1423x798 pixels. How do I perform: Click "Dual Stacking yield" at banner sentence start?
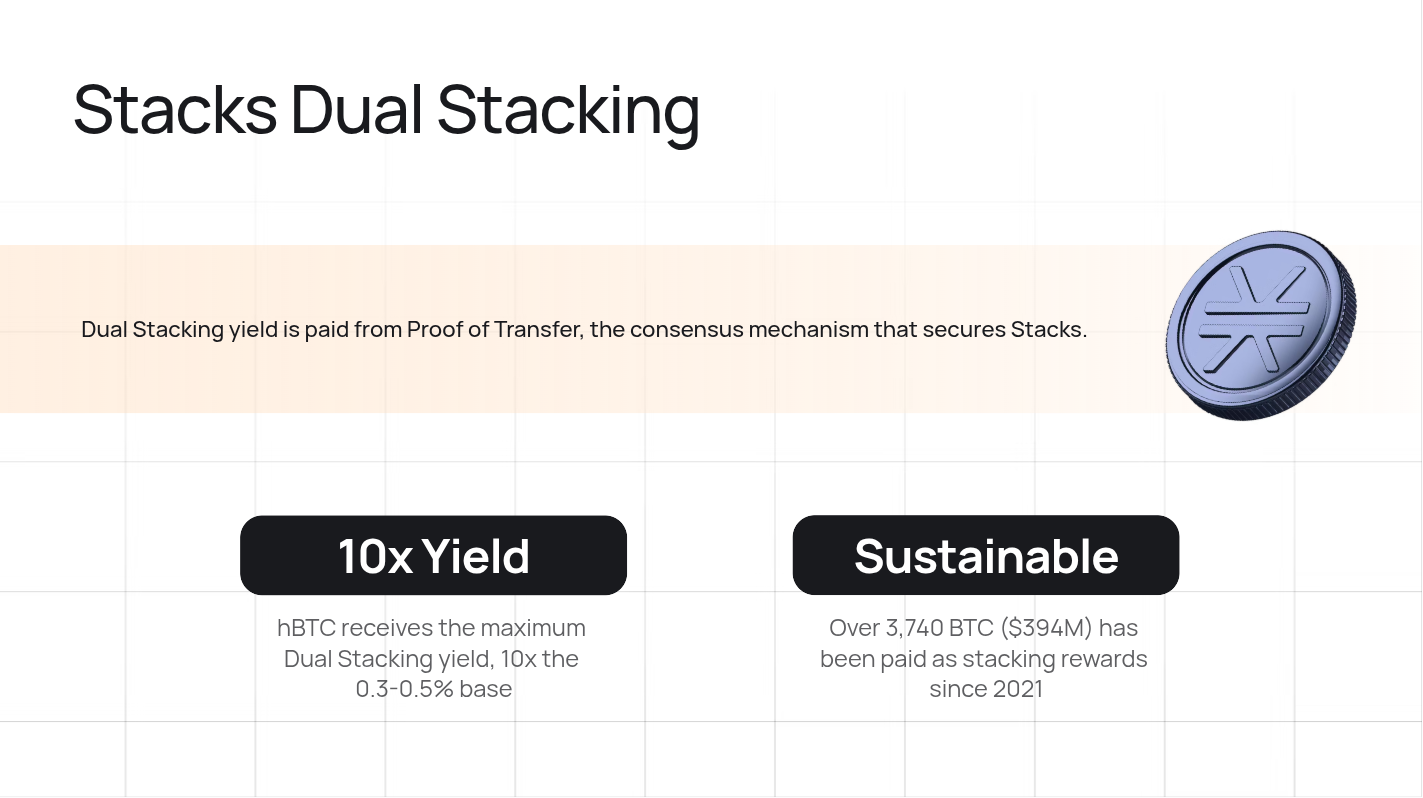pyautogui.click(x=179, y=329)
